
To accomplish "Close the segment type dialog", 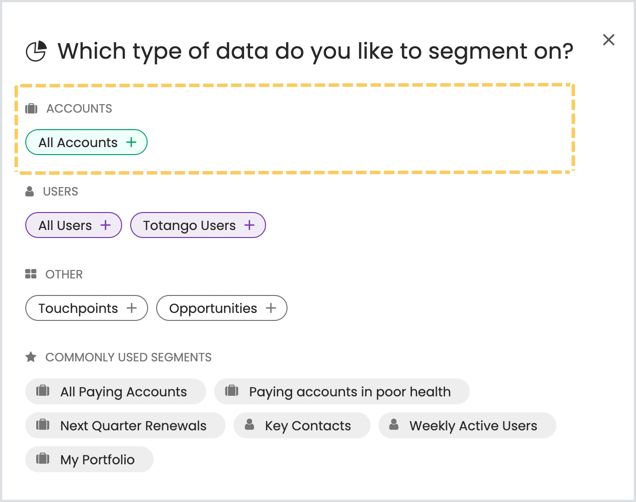I will click(608, 40).
